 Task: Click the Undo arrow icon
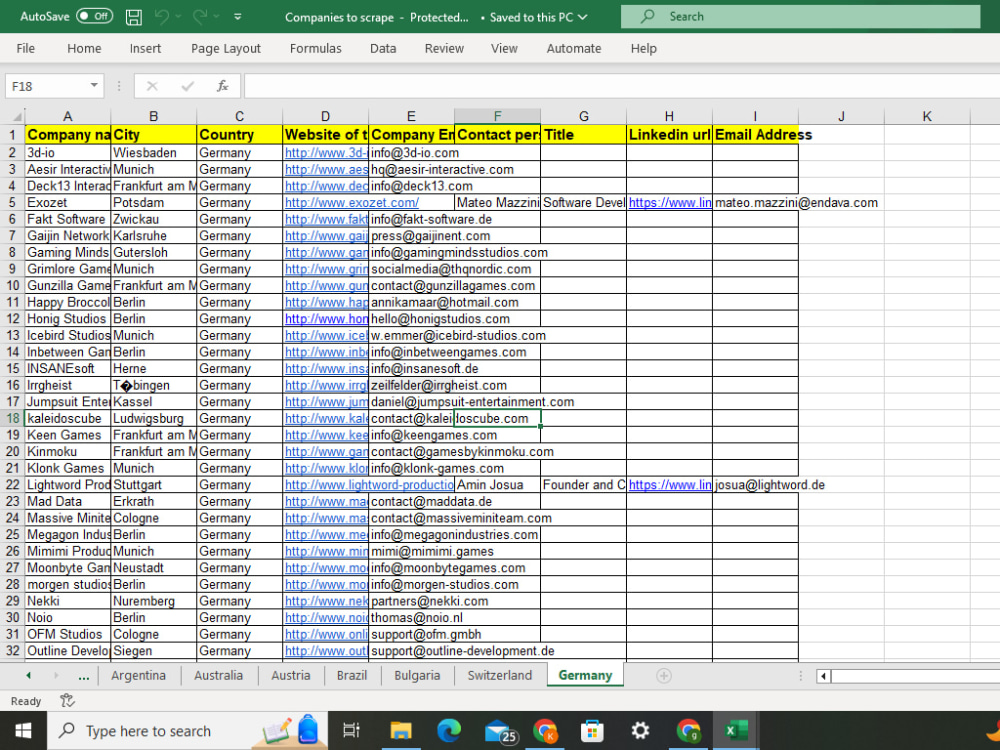coord(162,17)
